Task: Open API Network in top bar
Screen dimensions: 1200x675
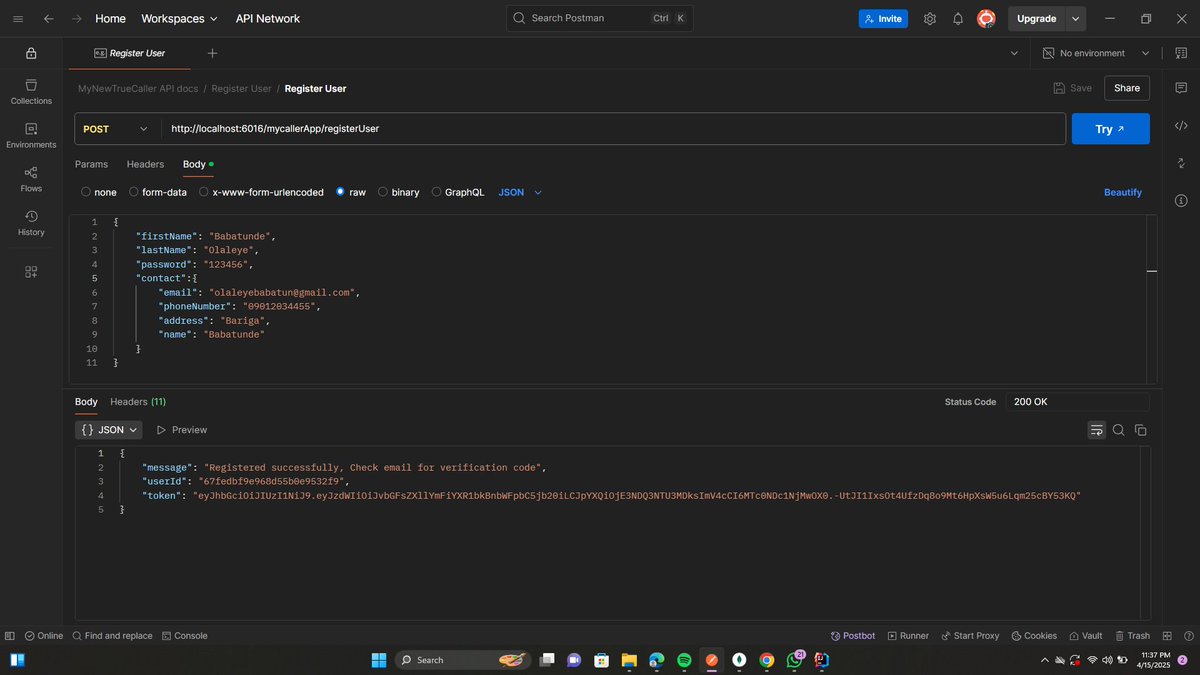Action: (267, 18)
